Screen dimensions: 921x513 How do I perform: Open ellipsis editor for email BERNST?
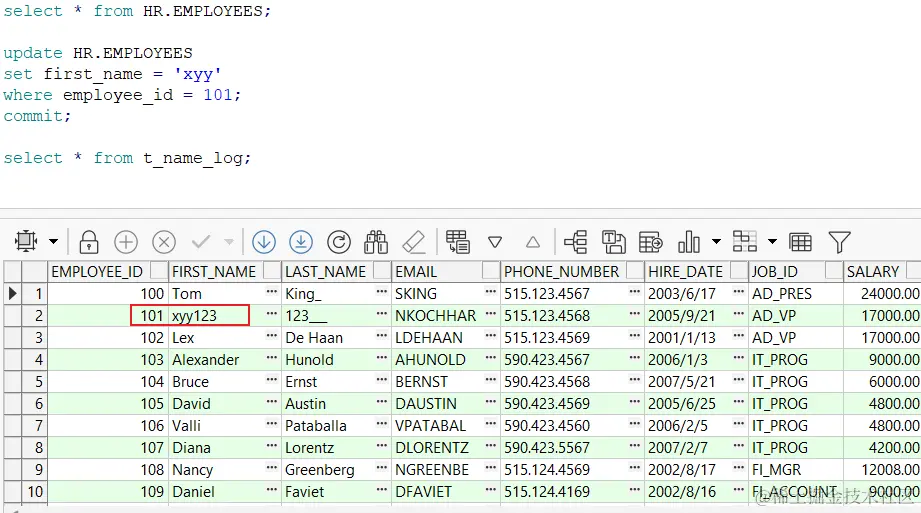tap(490, 380)
